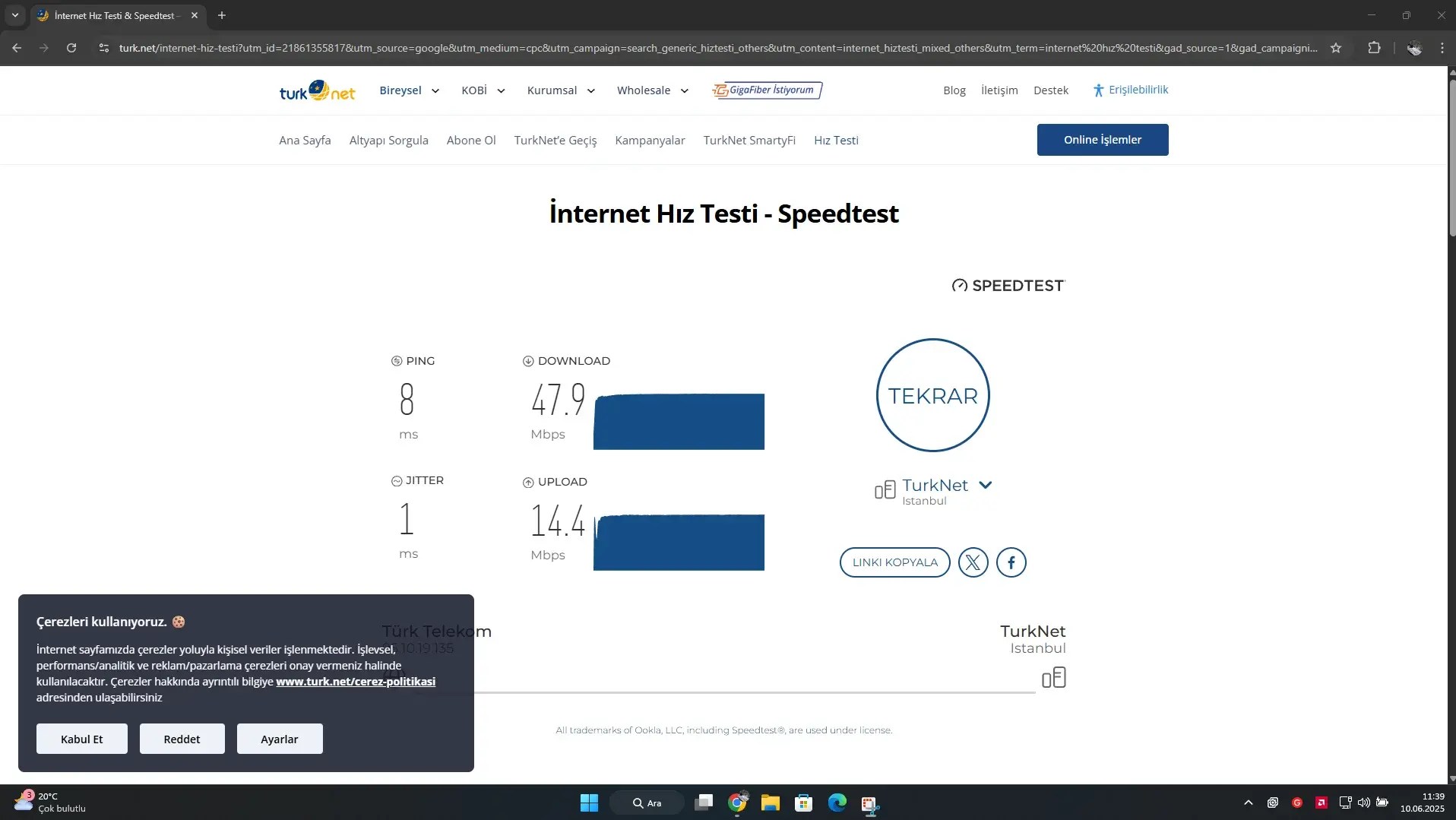The height and width of the screenshot is (820, 1456).
Task: Open the Destek link
Action: pyautogui.click(x=1051, y=90)
